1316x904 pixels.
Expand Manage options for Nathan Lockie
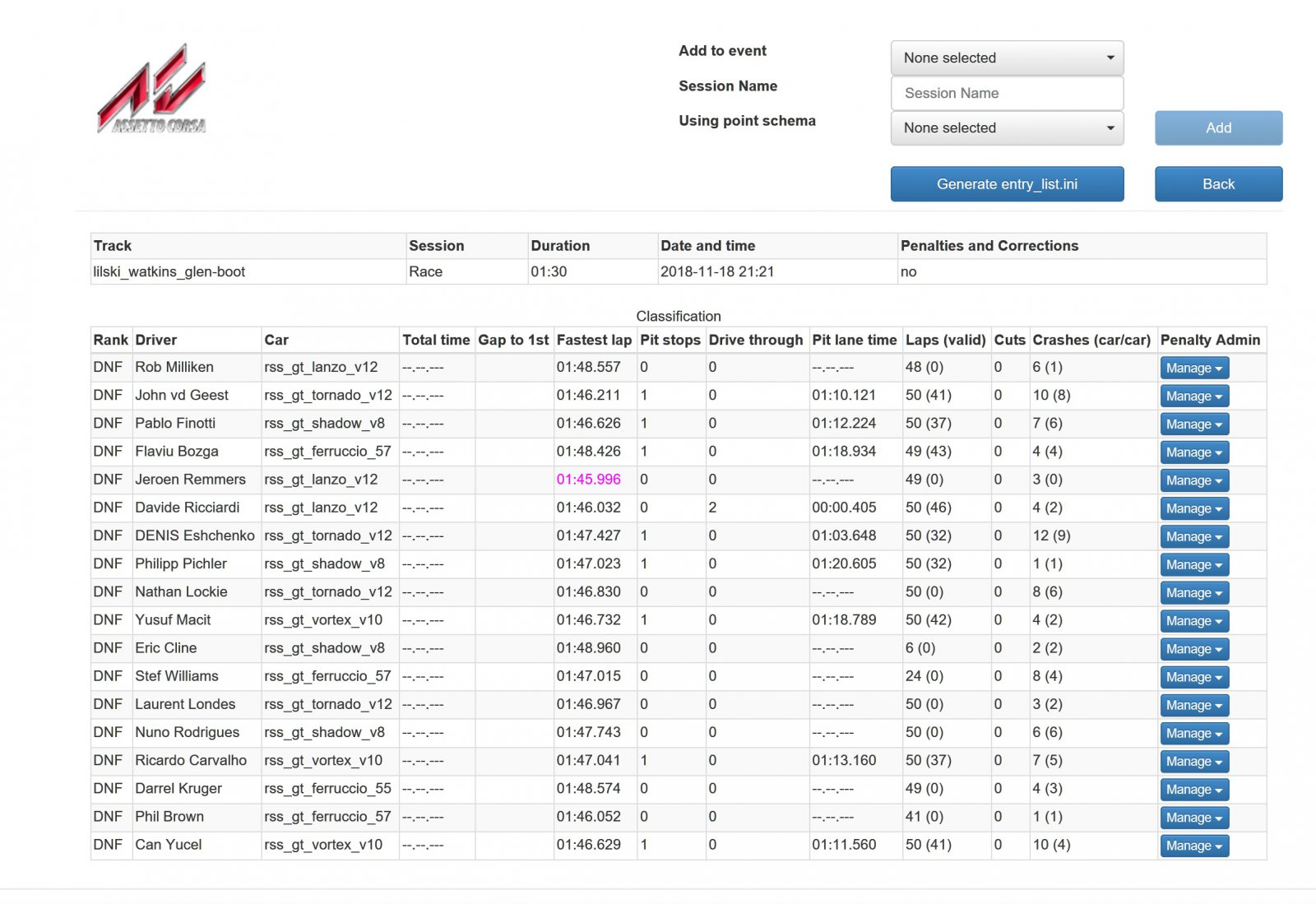[1193, 593]
